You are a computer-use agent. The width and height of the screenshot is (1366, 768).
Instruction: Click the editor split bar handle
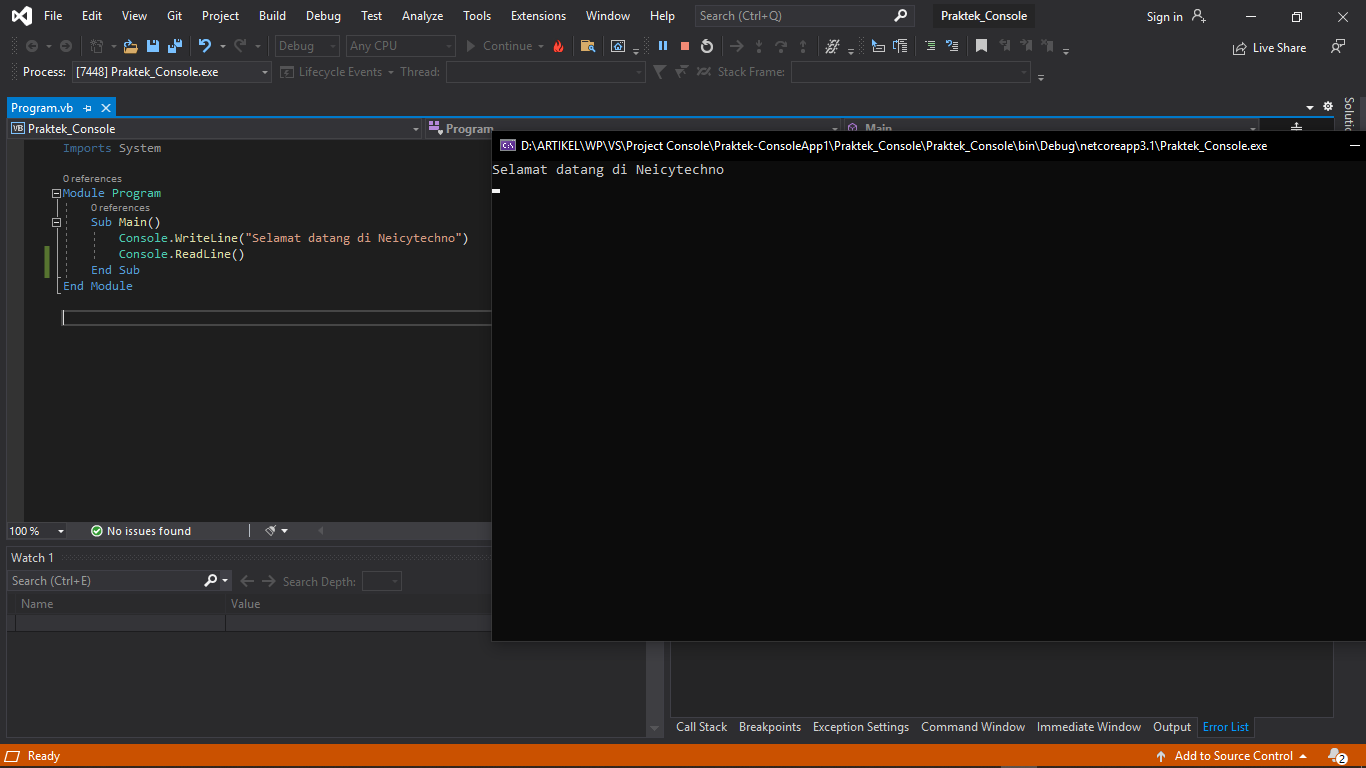pos(1296,127)
